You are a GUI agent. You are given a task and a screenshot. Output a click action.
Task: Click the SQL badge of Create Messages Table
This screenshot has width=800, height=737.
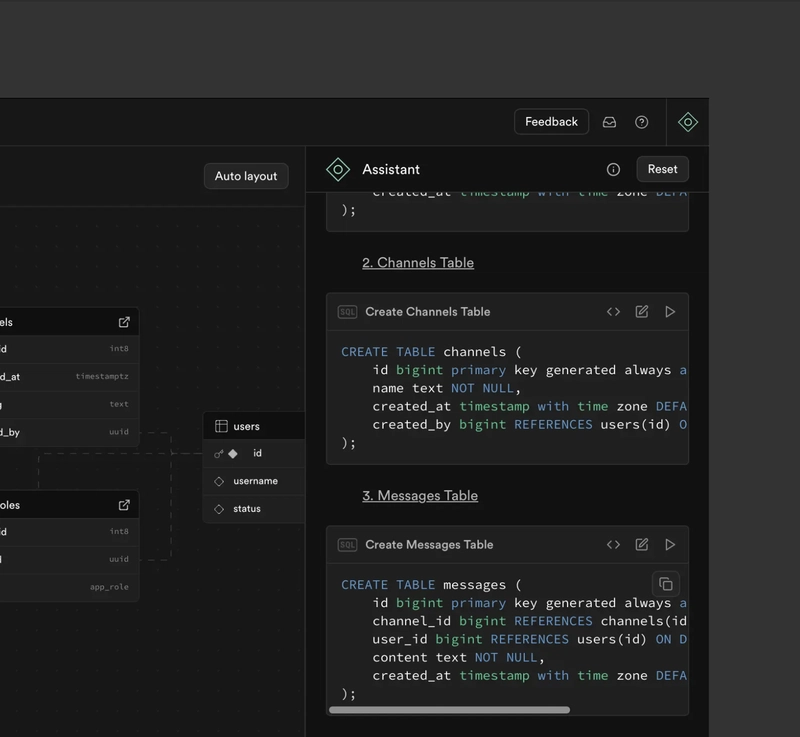(x=347, y=545)
